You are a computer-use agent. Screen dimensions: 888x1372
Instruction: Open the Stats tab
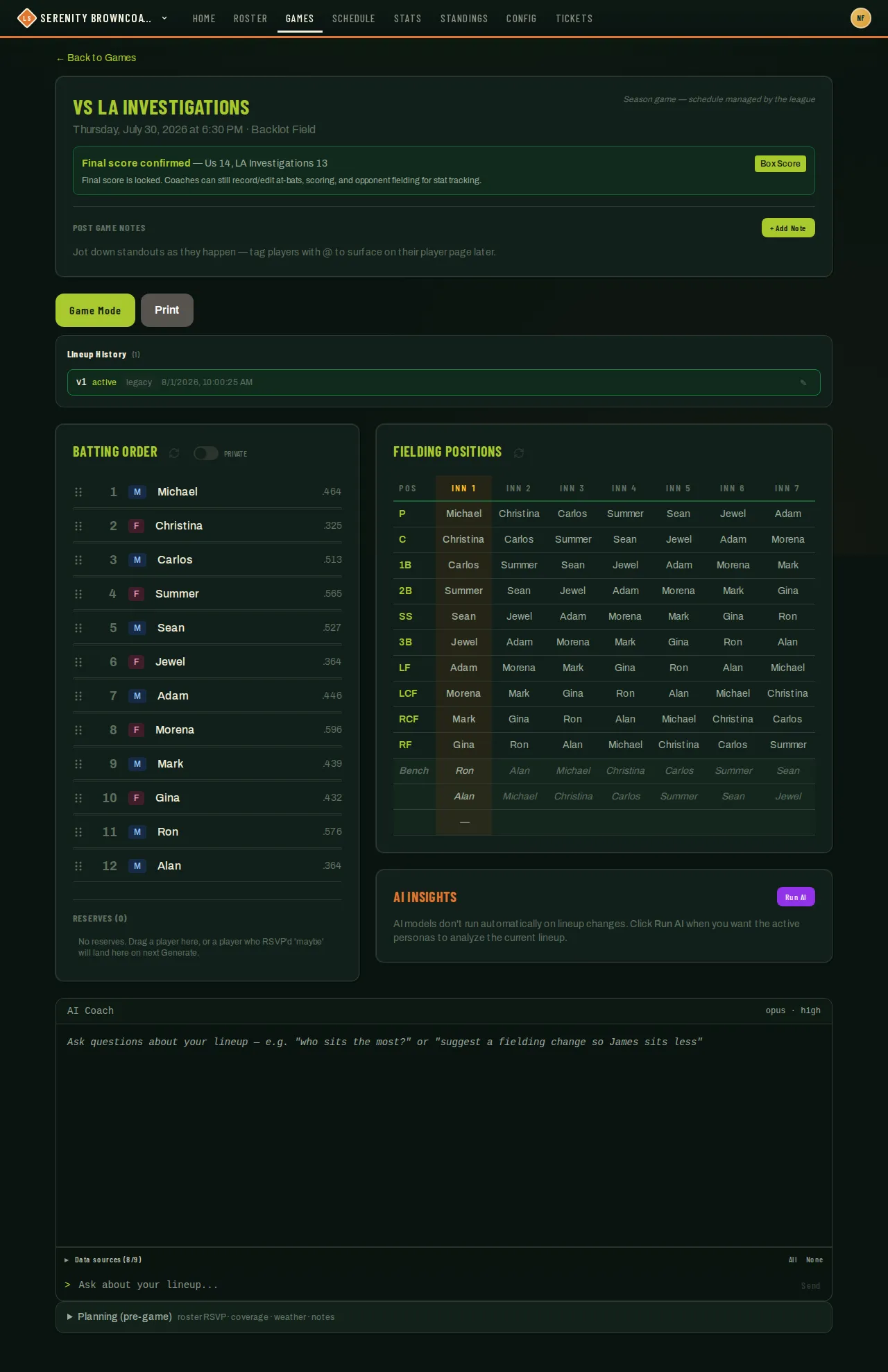click(x=408, y=19)
